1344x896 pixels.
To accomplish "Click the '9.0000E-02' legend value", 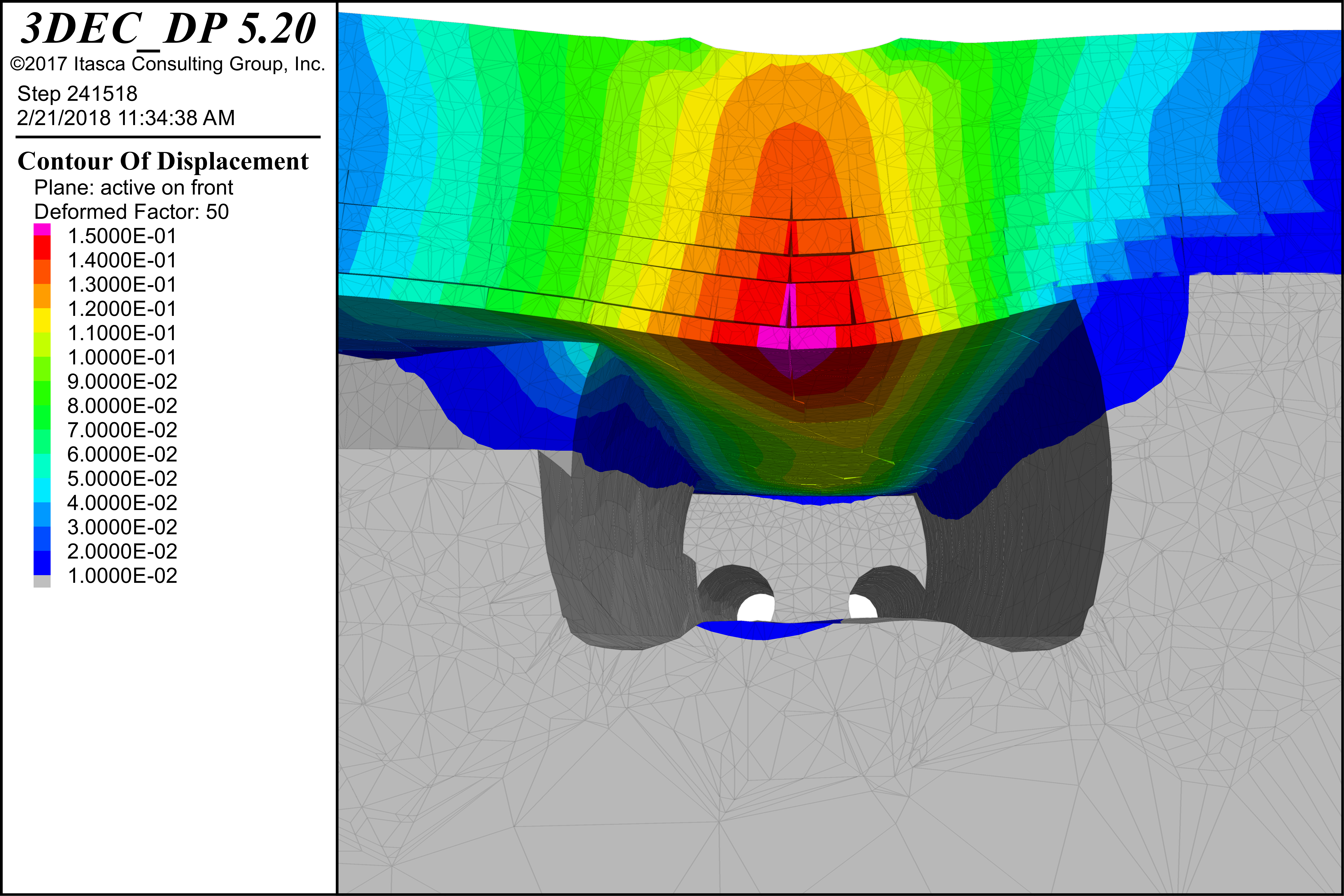I will tap(122, 382).
